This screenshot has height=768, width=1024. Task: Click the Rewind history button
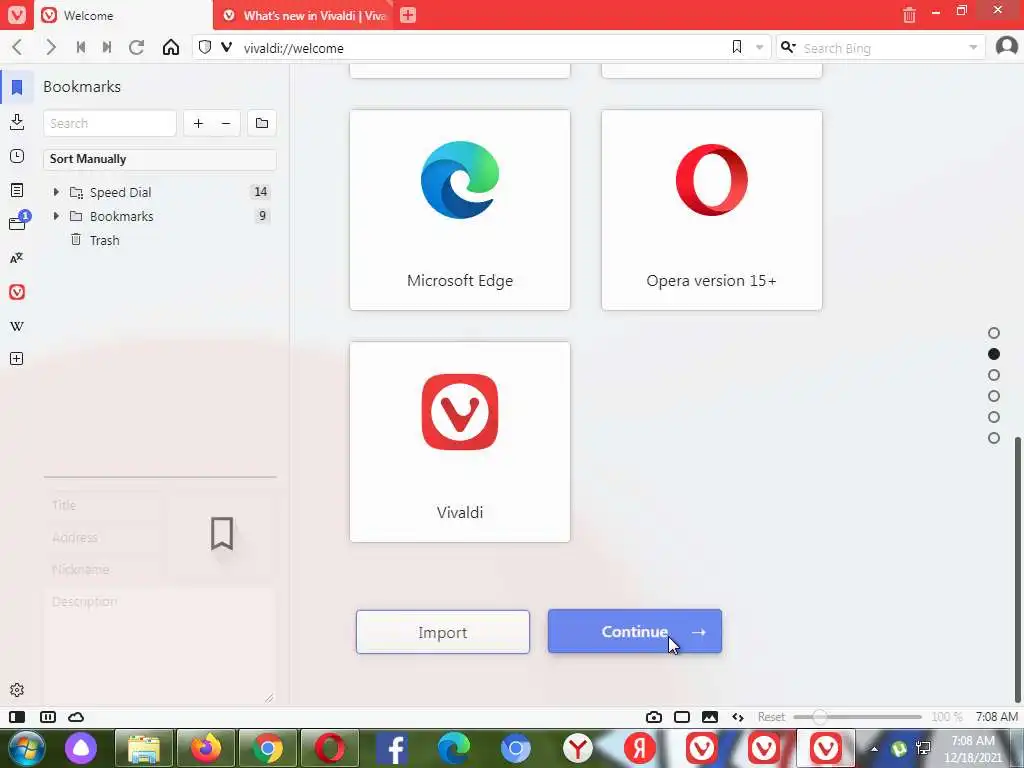click(x=81, y=48)
